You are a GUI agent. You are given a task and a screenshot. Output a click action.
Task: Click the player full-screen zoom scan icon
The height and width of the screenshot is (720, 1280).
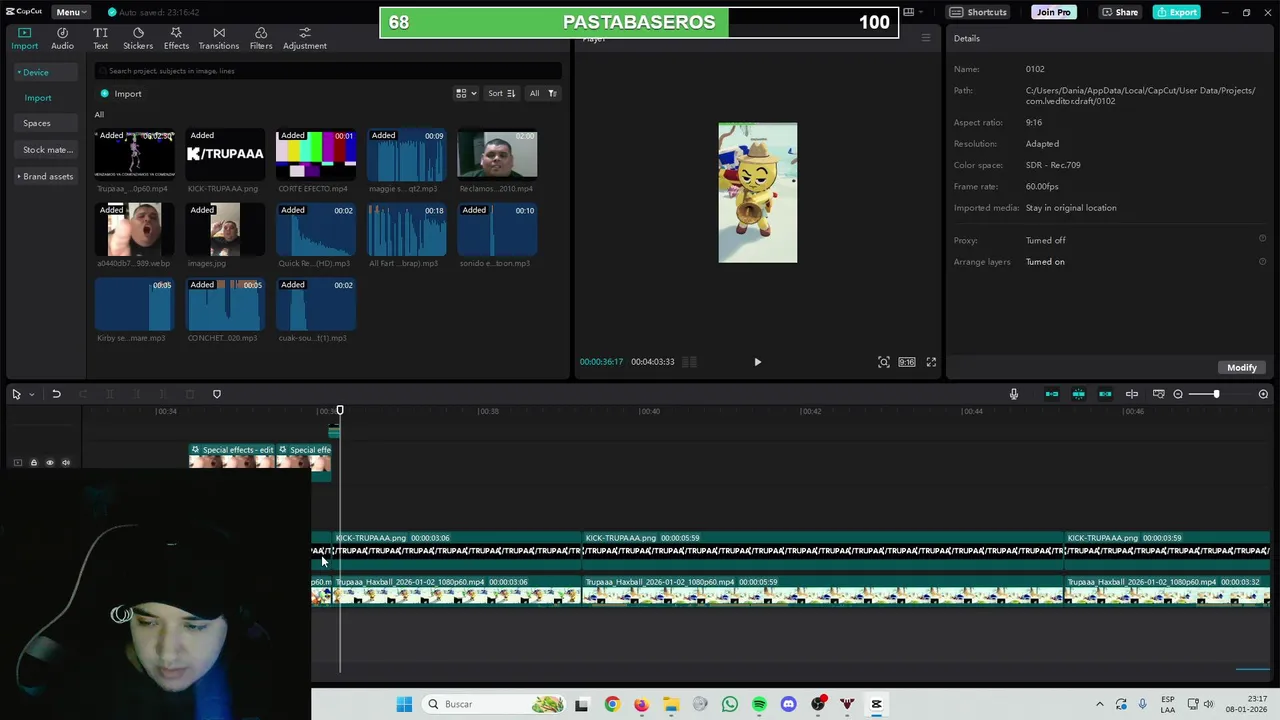point(884,362)
